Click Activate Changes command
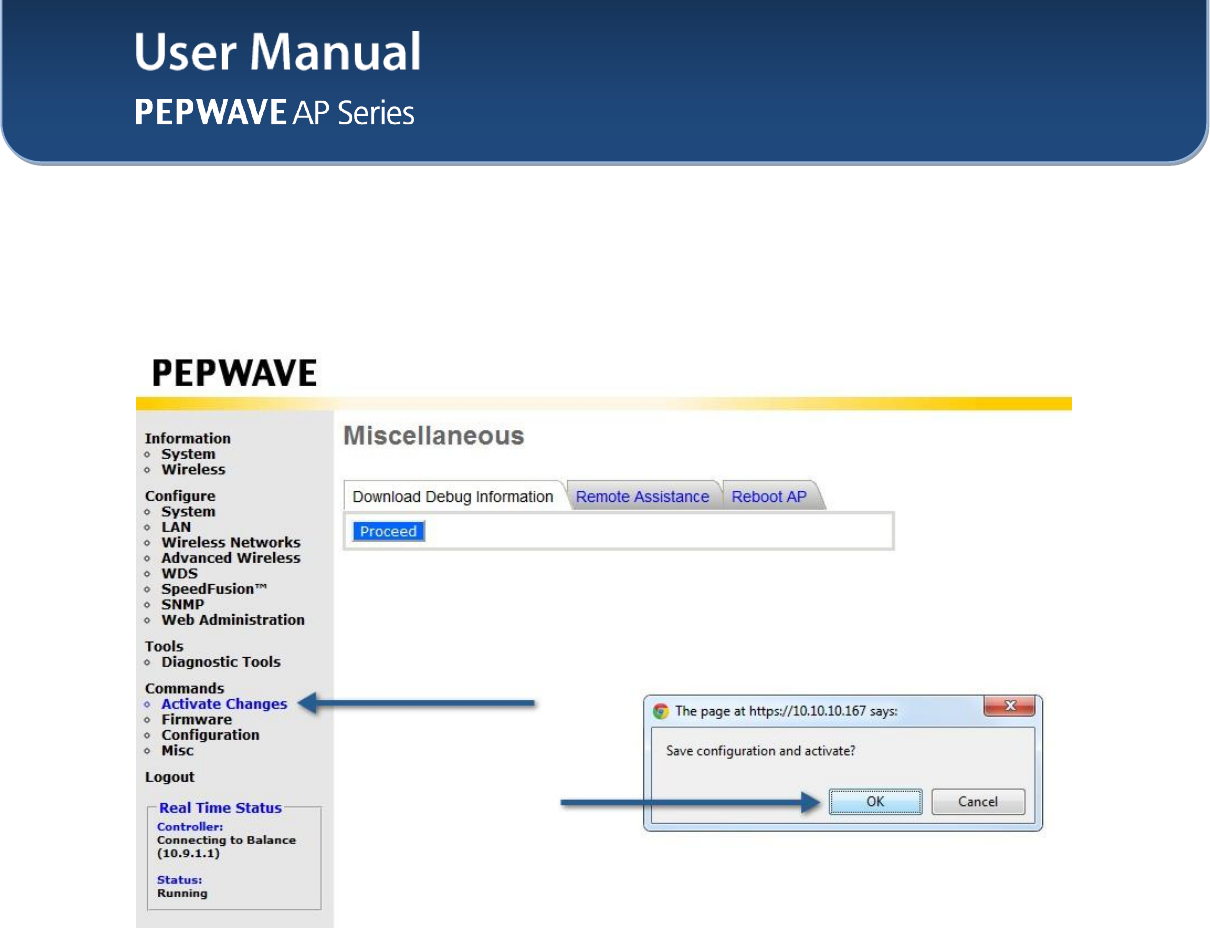 [x=224, y=704]
